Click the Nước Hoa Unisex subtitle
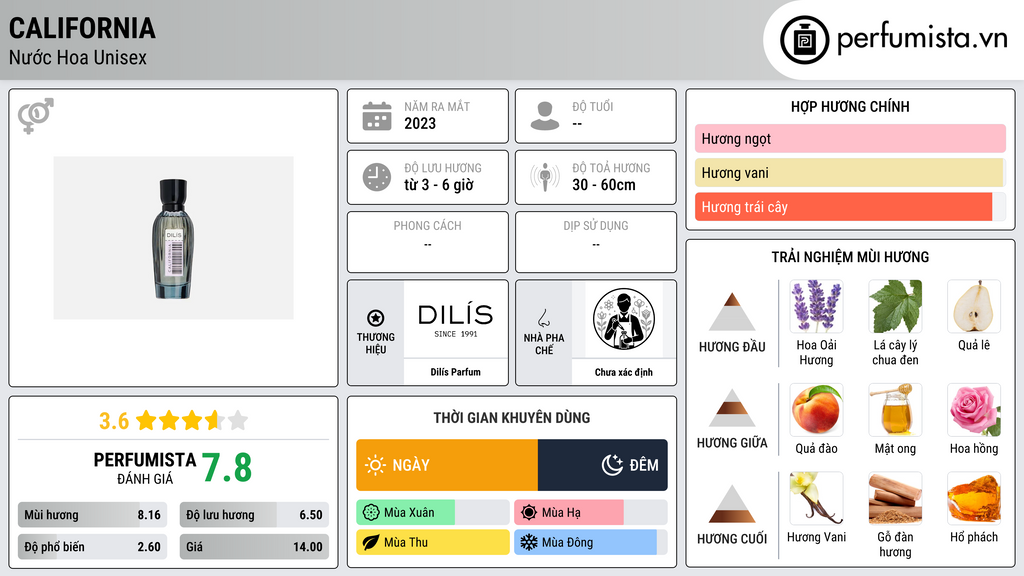Viewport: 1024px width, 576px height. [78, 57]
